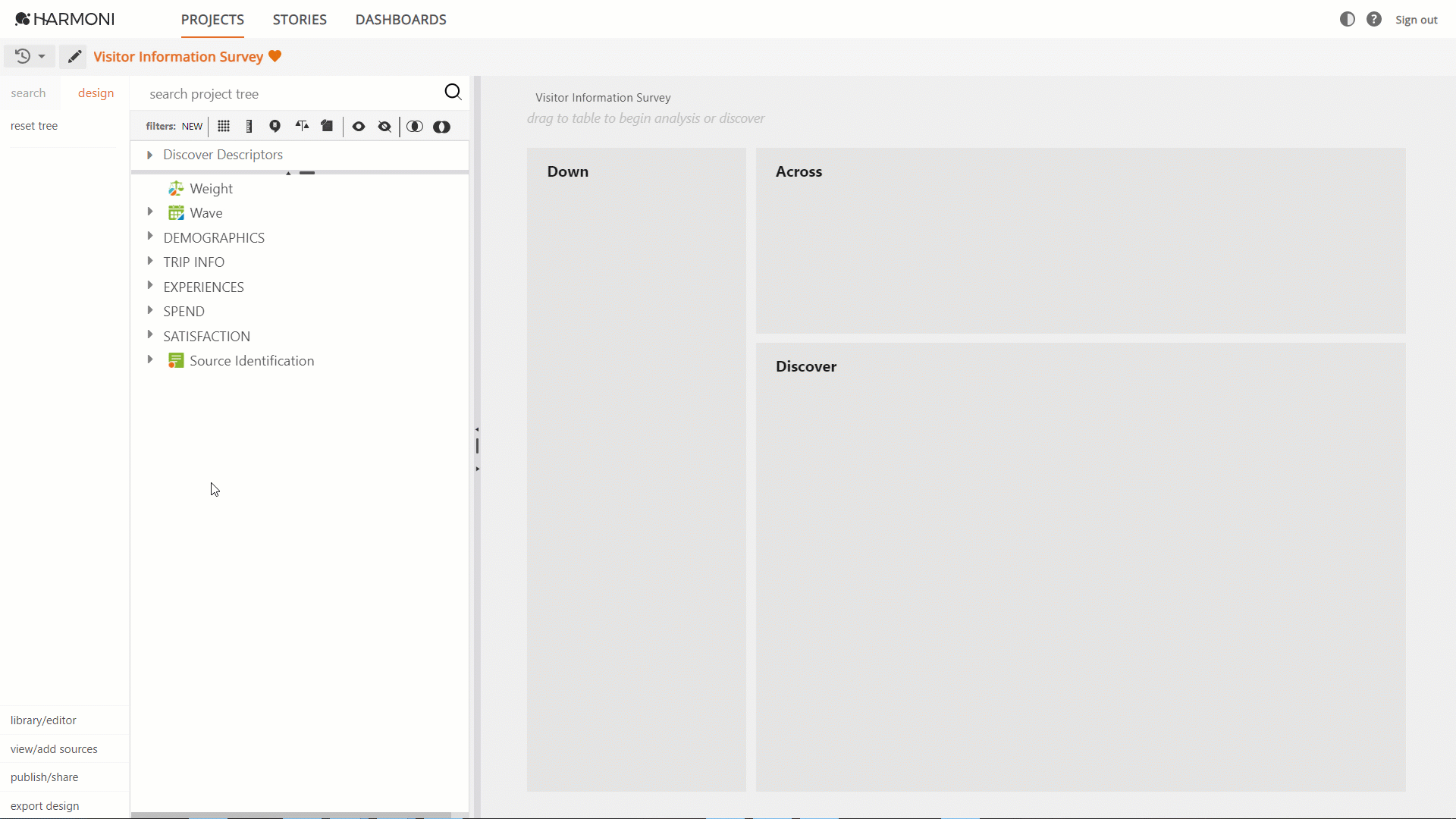Viewport: 1456px width, 819px height.
Task: Select the DEMOGRAPHICS label
Action: coord(214,237)
